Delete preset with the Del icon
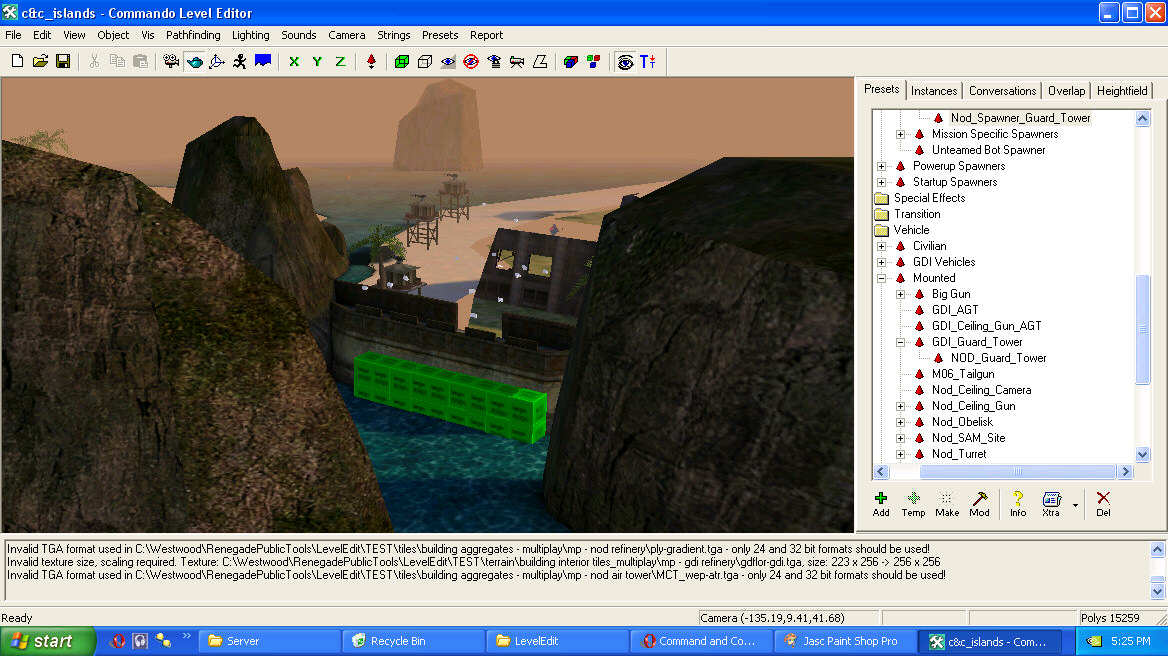Screen dimensions: 1168x656 (x=1103, y=503)
